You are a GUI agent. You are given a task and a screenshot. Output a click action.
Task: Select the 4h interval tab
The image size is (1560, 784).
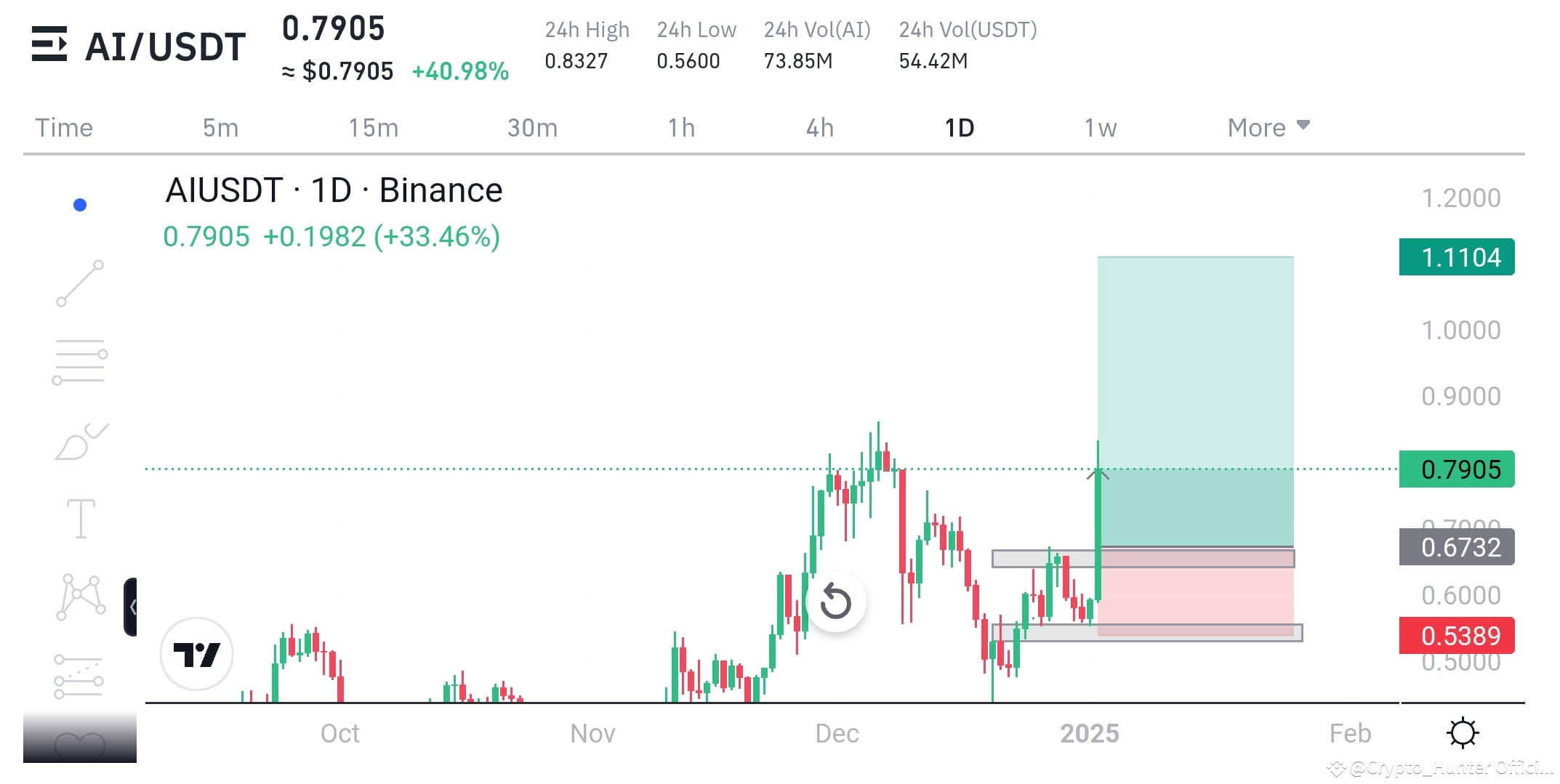819,127
